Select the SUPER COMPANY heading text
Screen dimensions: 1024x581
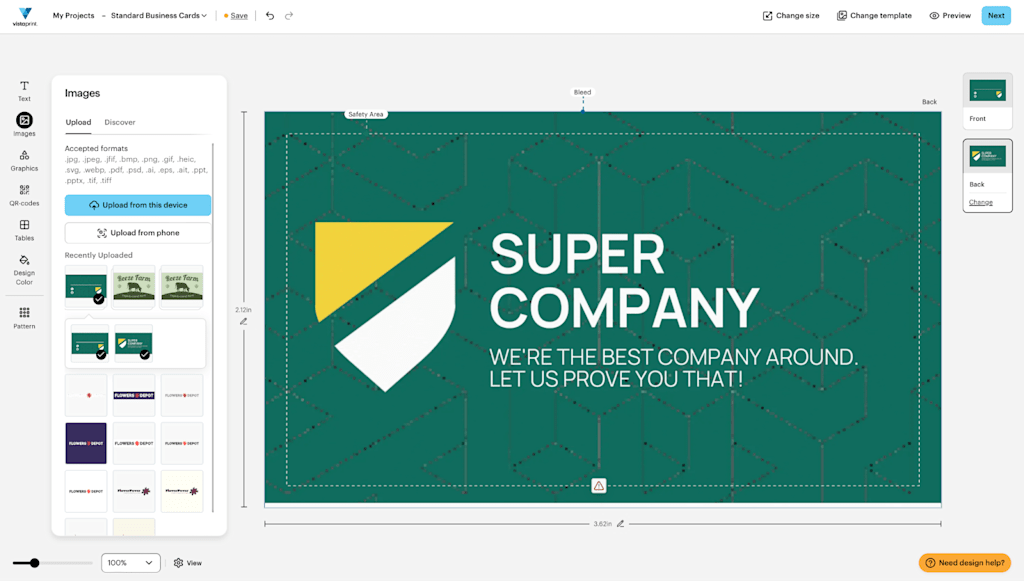click(624, 280)
